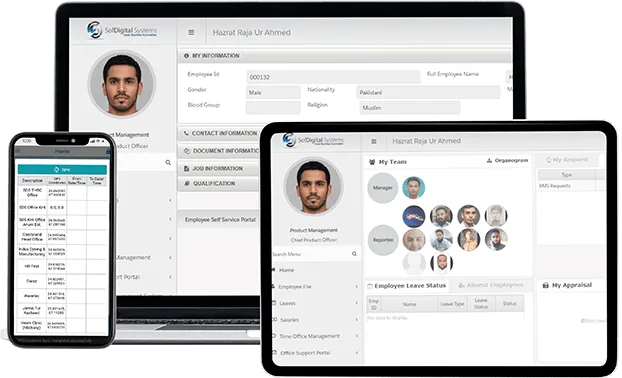Expand Time Office Management menu
Screen dimensions: 622x378
[315, 336]
